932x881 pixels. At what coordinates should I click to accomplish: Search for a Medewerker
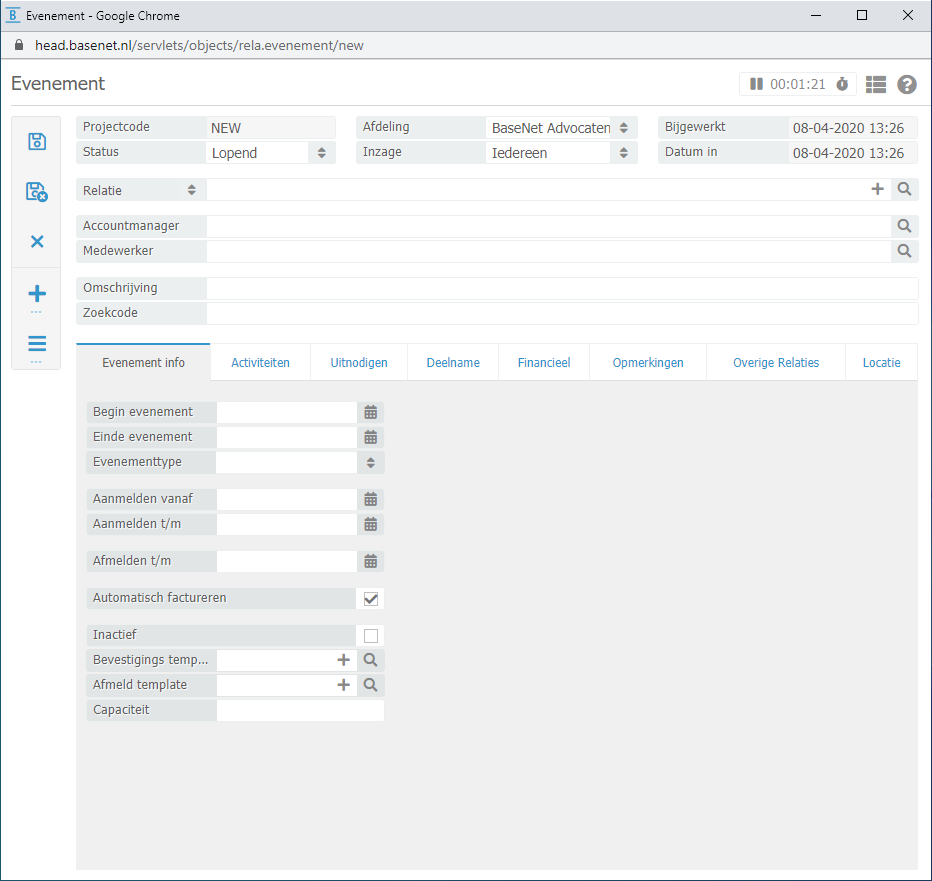click(905, 251)
